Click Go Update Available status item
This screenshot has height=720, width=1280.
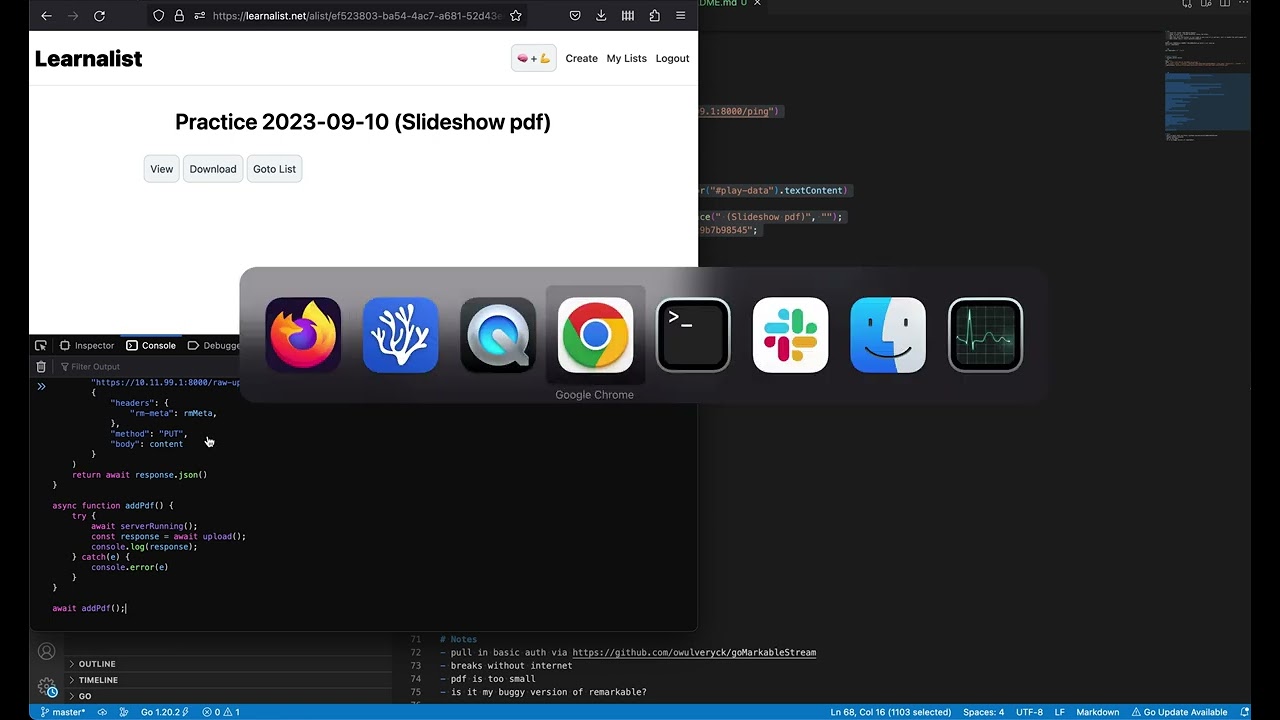(1178, 712)
